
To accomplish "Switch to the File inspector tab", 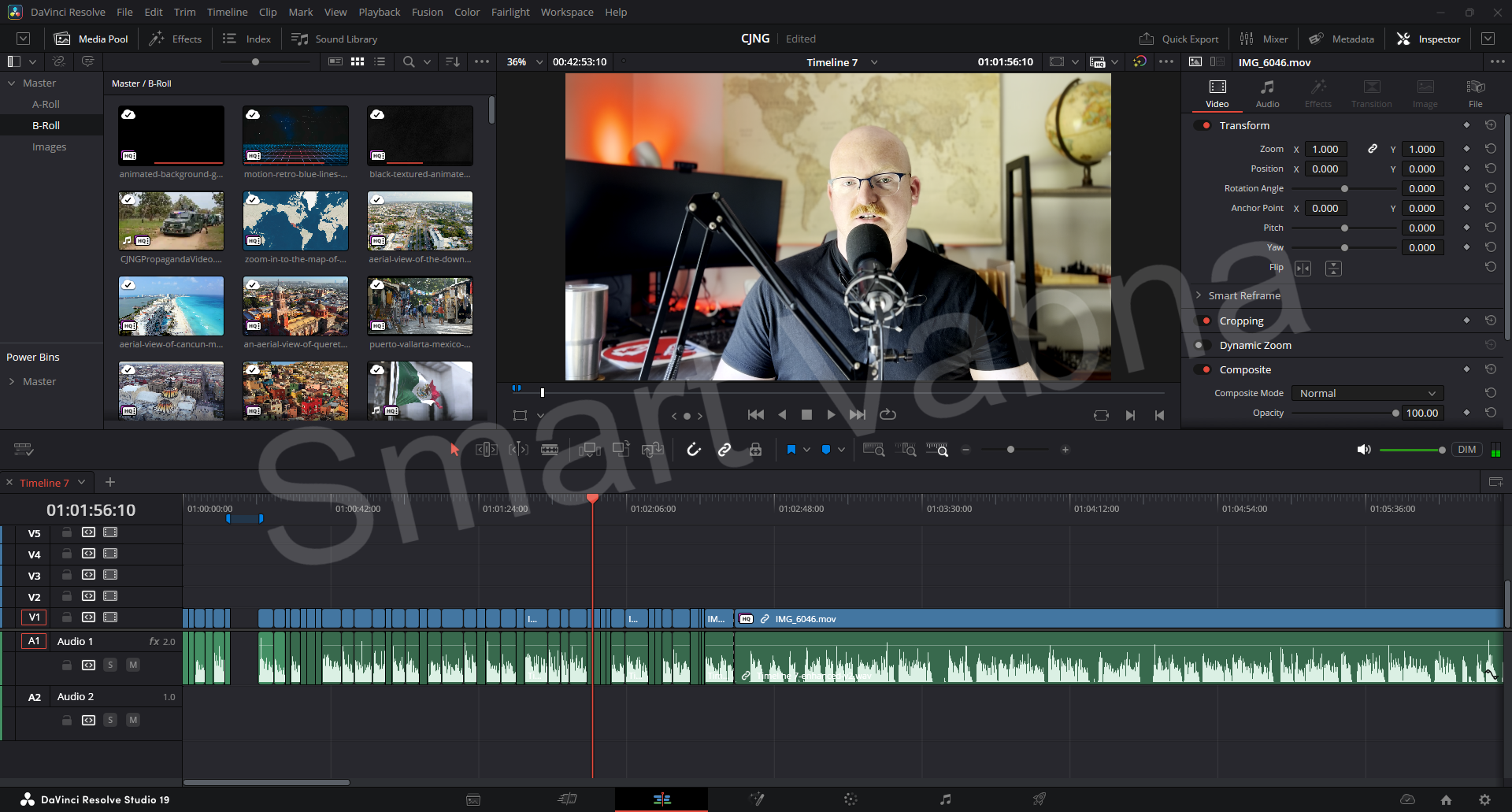I will (1475, 93).
